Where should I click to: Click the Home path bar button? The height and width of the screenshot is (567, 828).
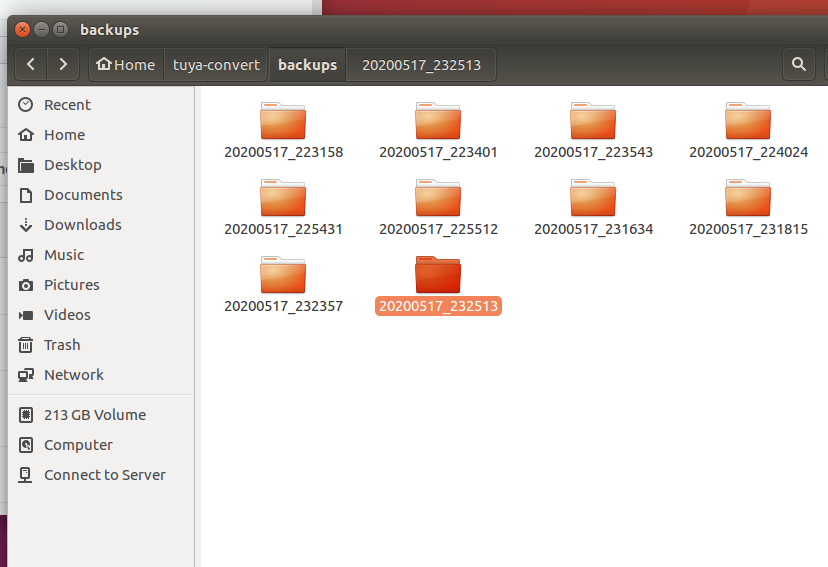click(126, 64)
